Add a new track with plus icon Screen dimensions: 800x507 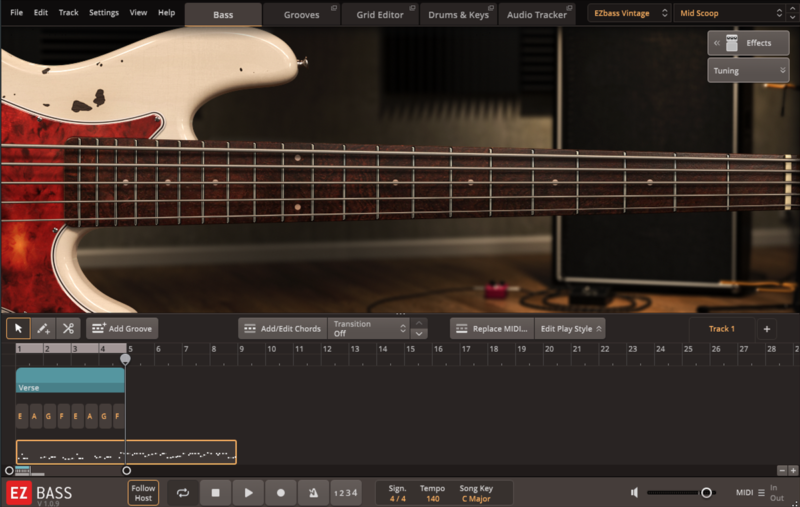[767, 328]
